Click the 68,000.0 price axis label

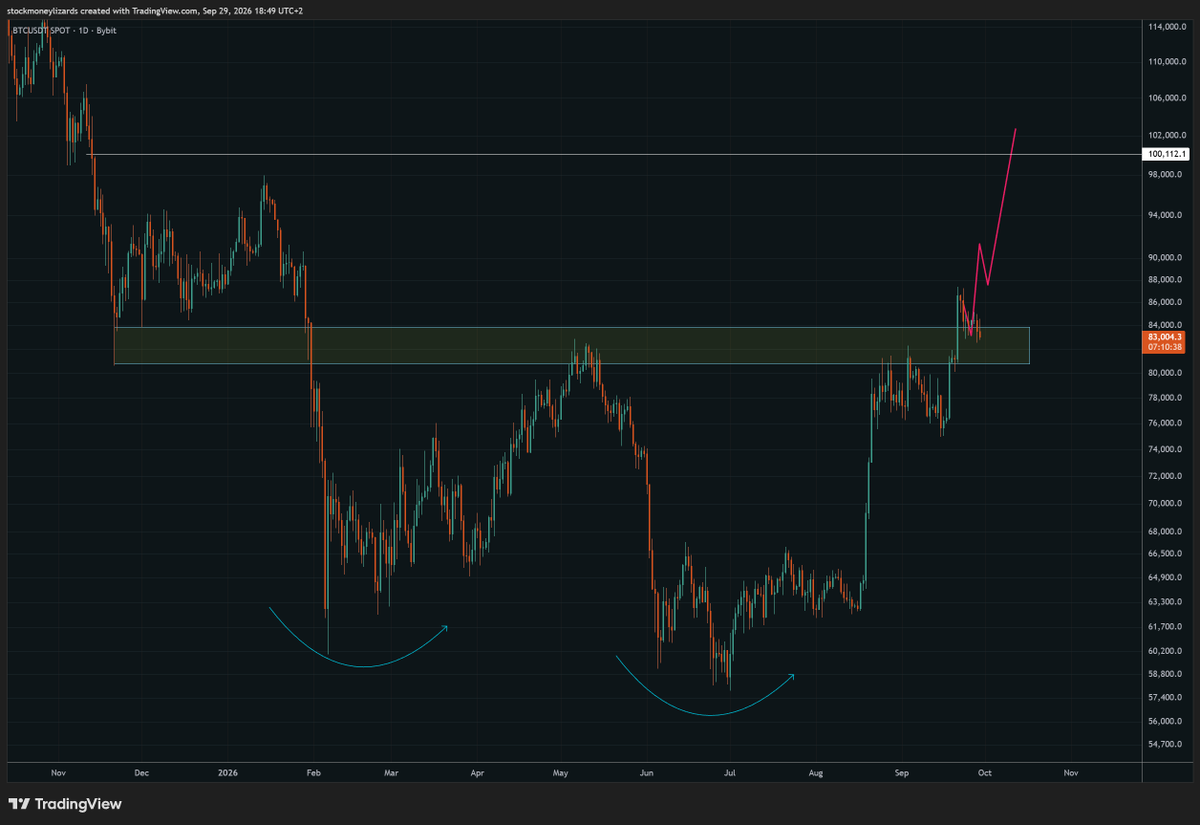point(1167,532)
